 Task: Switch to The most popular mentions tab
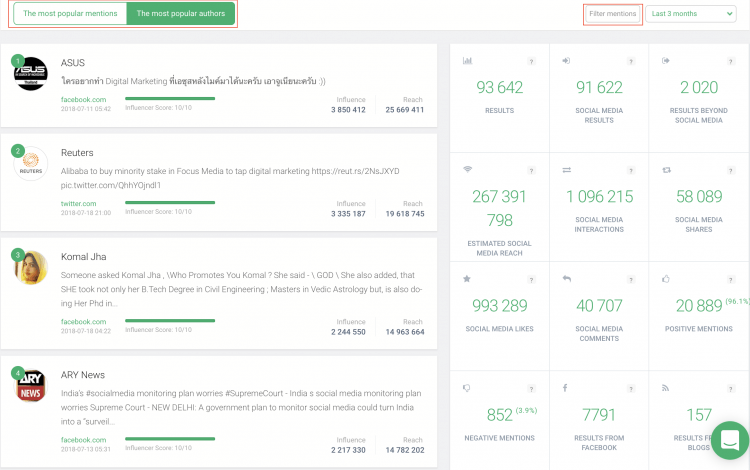70,13
